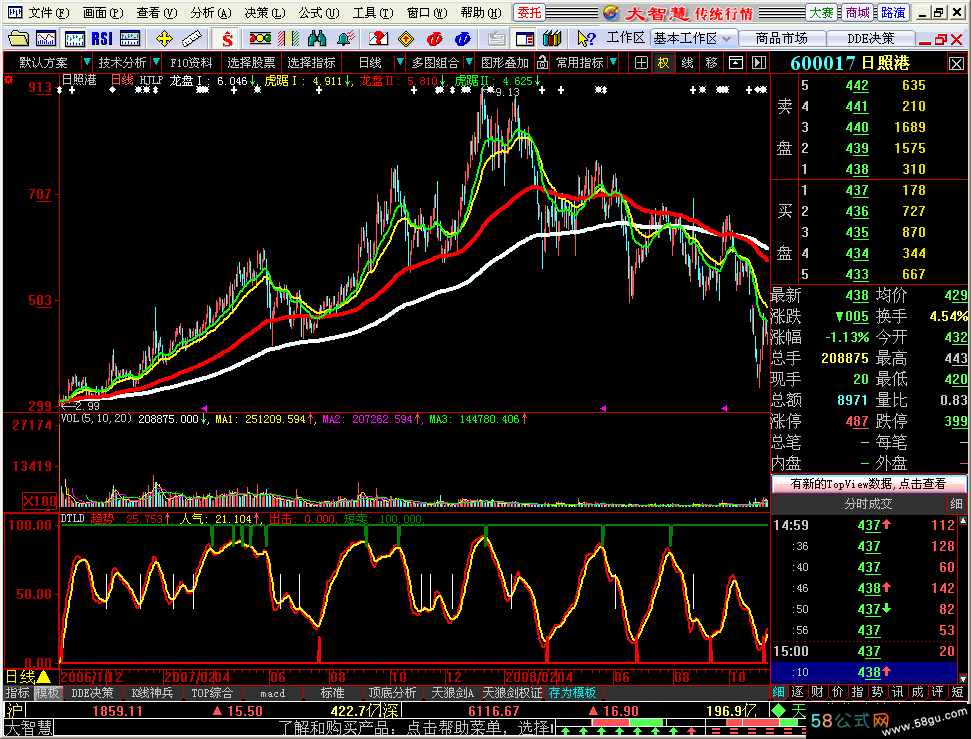The width and height of the screenshot is (971, 739).
Task: Click the Internet Explorer icon near title
Action: (611, 12)
